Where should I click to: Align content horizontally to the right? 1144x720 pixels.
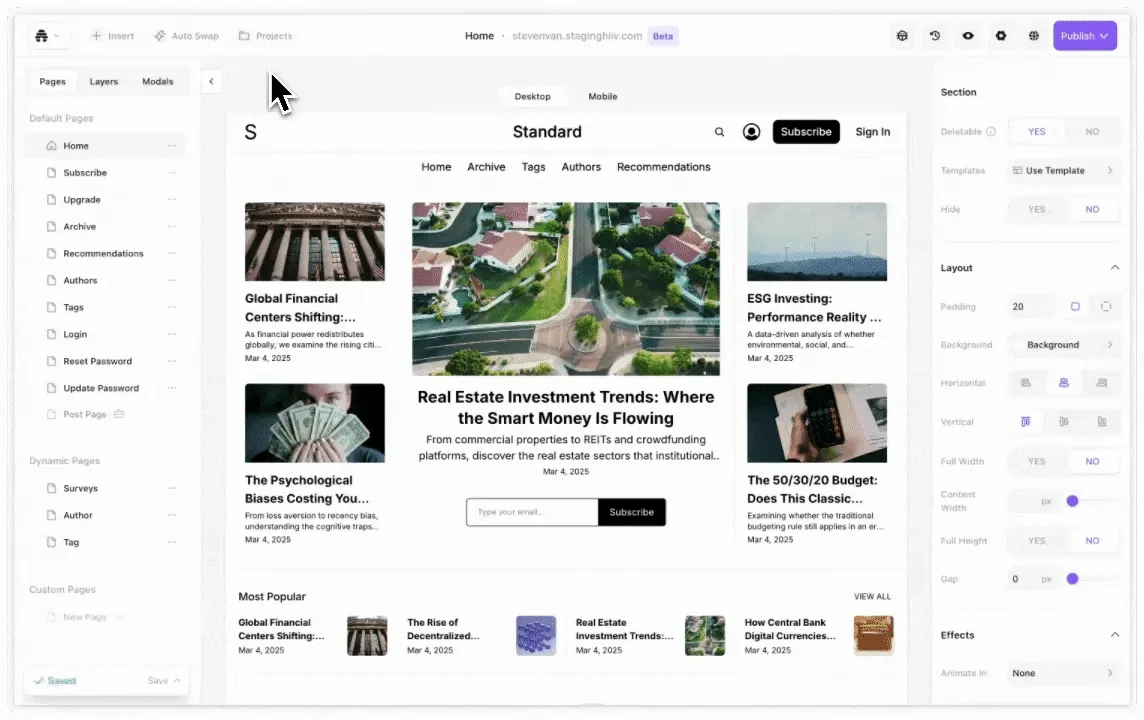pyautogui.click(x=1101, y=383)
